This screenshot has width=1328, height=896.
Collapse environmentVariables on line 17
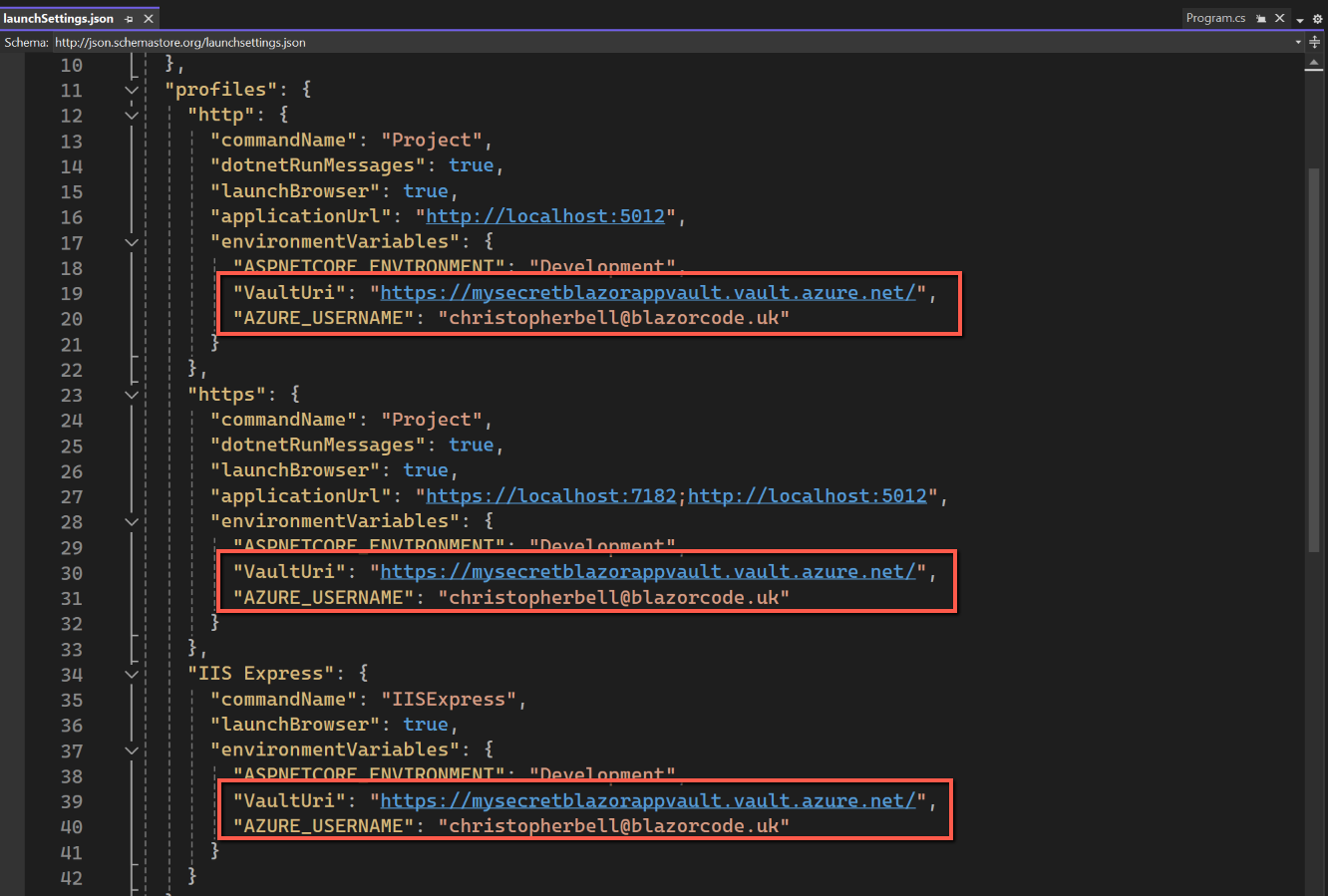tap(132, 242)
